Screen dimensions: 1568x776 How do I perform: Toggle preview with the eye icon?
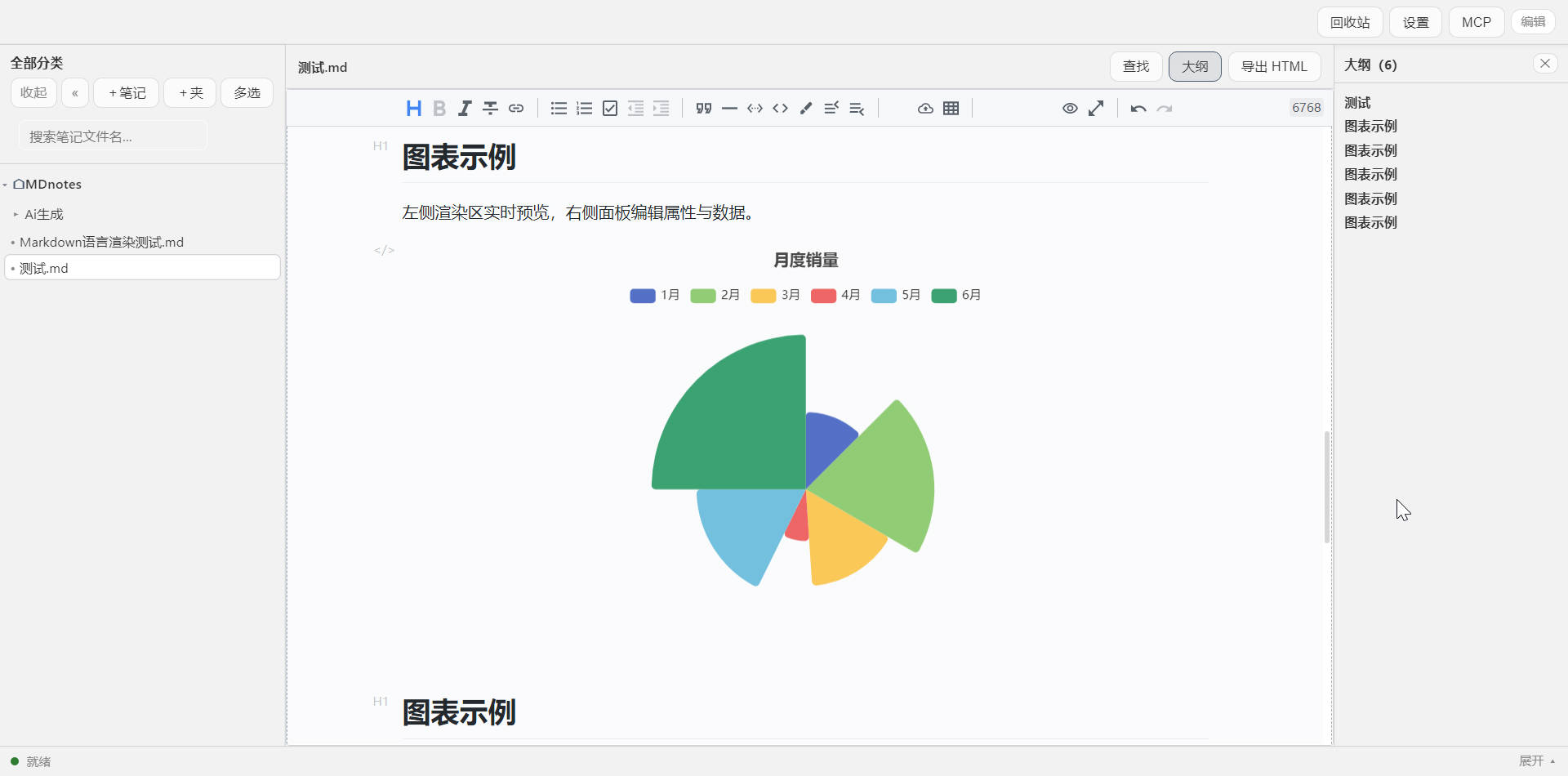pyautogui.click(x=1070, y=108)
